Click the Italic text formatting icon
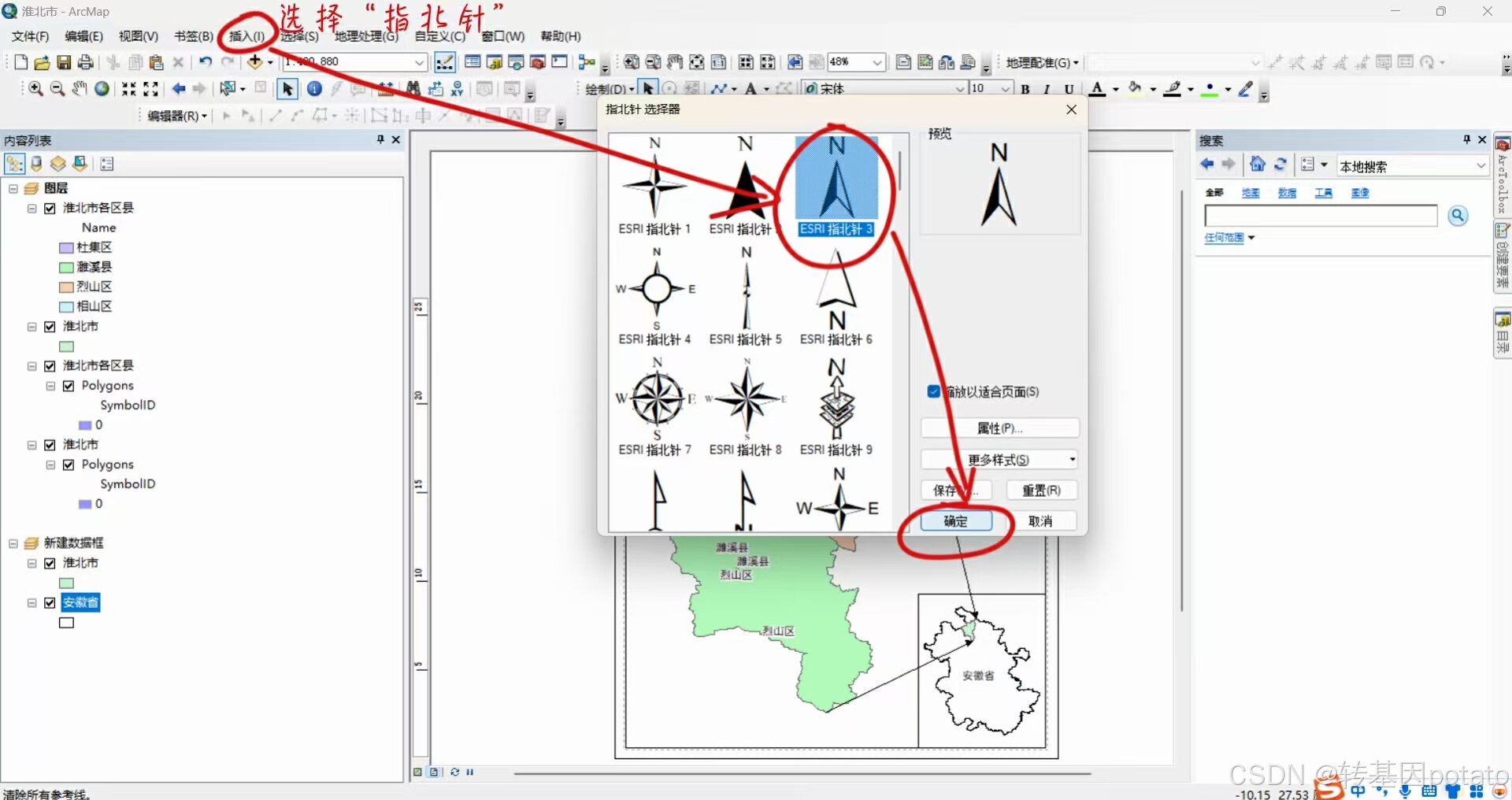 pos(1047,89)
